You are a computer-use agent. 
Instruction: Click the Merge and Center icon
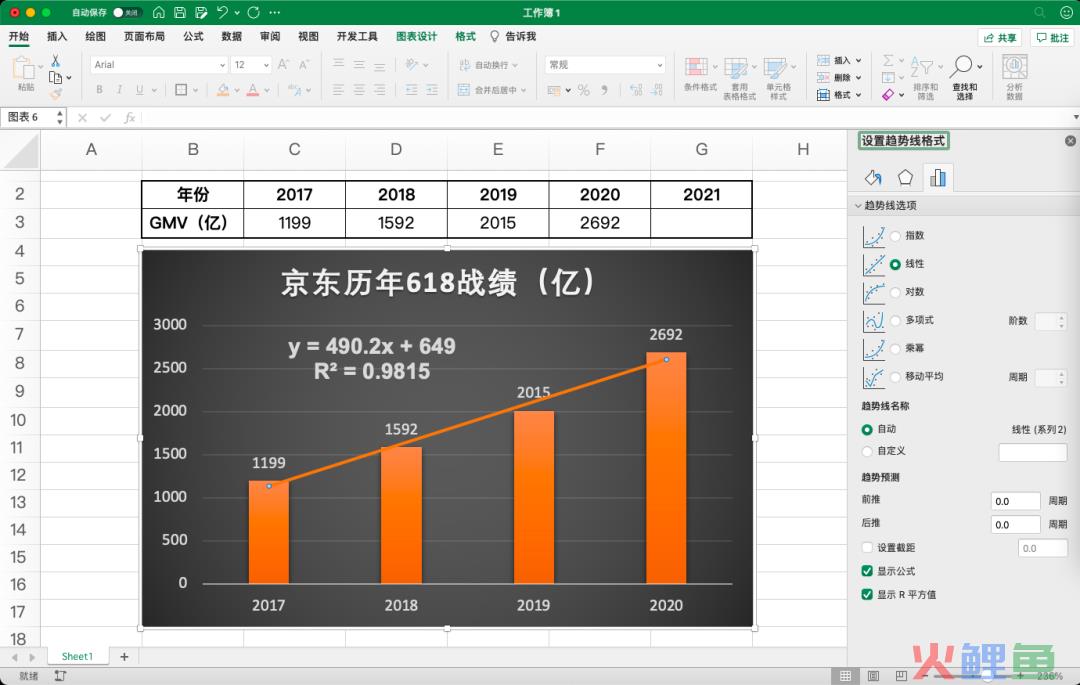pos(464,89)
